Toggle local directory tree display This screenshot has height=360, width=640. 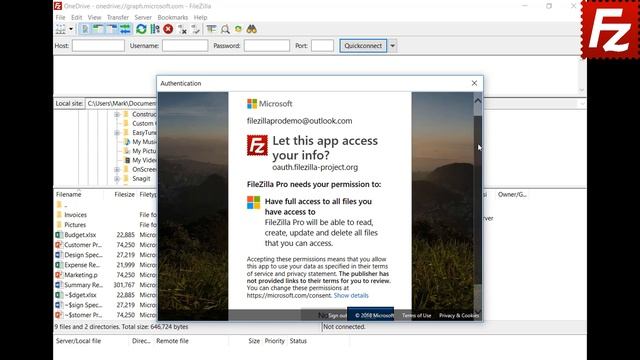point(98,29)
